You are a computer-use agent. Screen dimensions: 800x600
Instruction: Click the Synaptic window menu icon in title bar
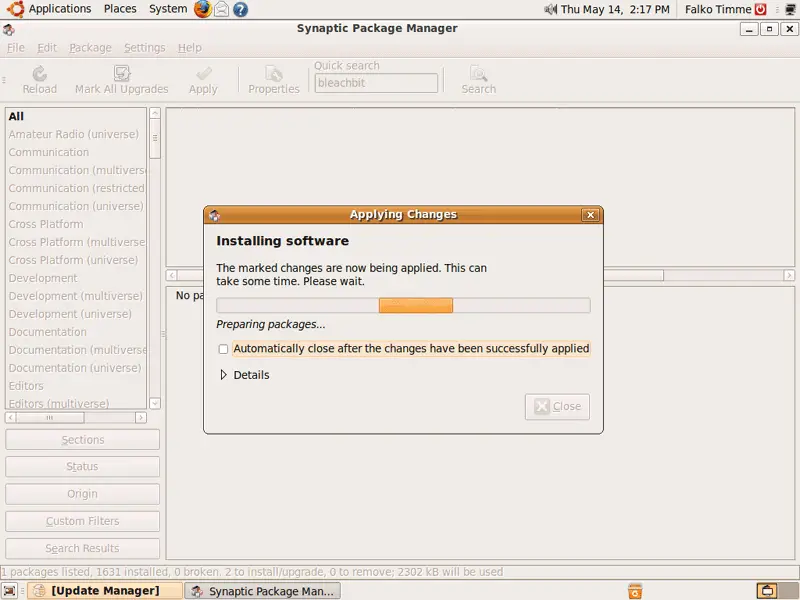click(x=9, y=30)
